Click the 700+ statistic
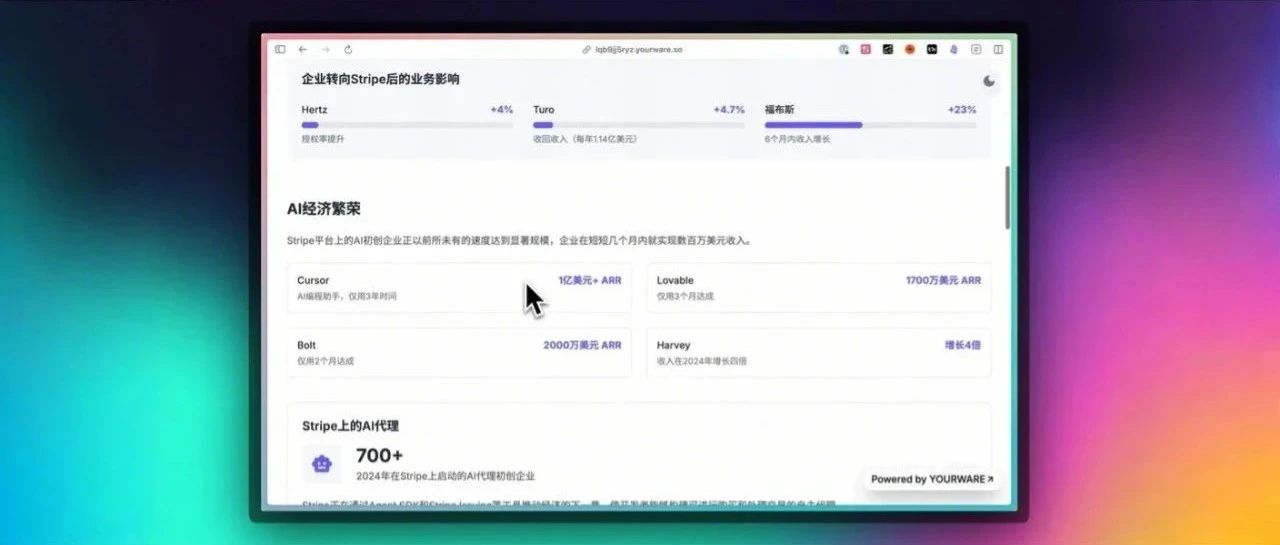The height and width of the screenshot is (545, 1280). tap(380, 456)
